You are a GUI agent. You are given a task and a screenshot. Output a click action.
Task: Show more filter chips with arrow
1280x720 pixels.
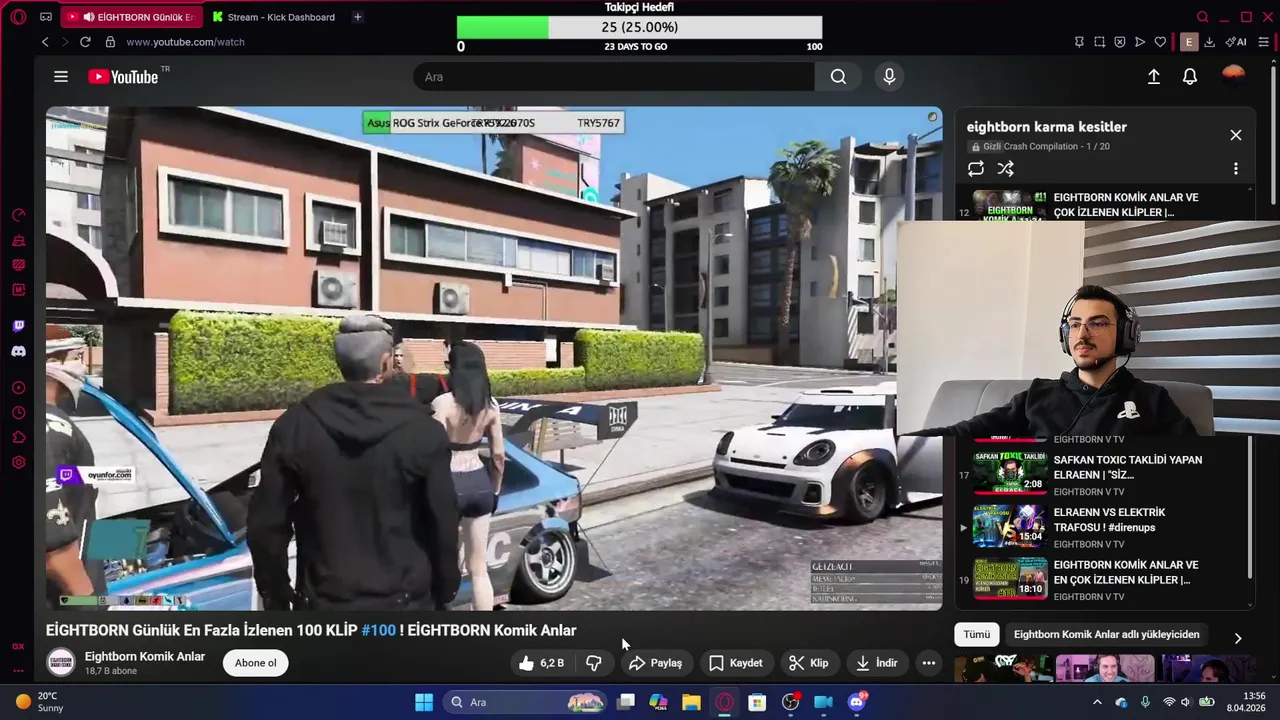pyautogui.click(x=1237, y=638)
